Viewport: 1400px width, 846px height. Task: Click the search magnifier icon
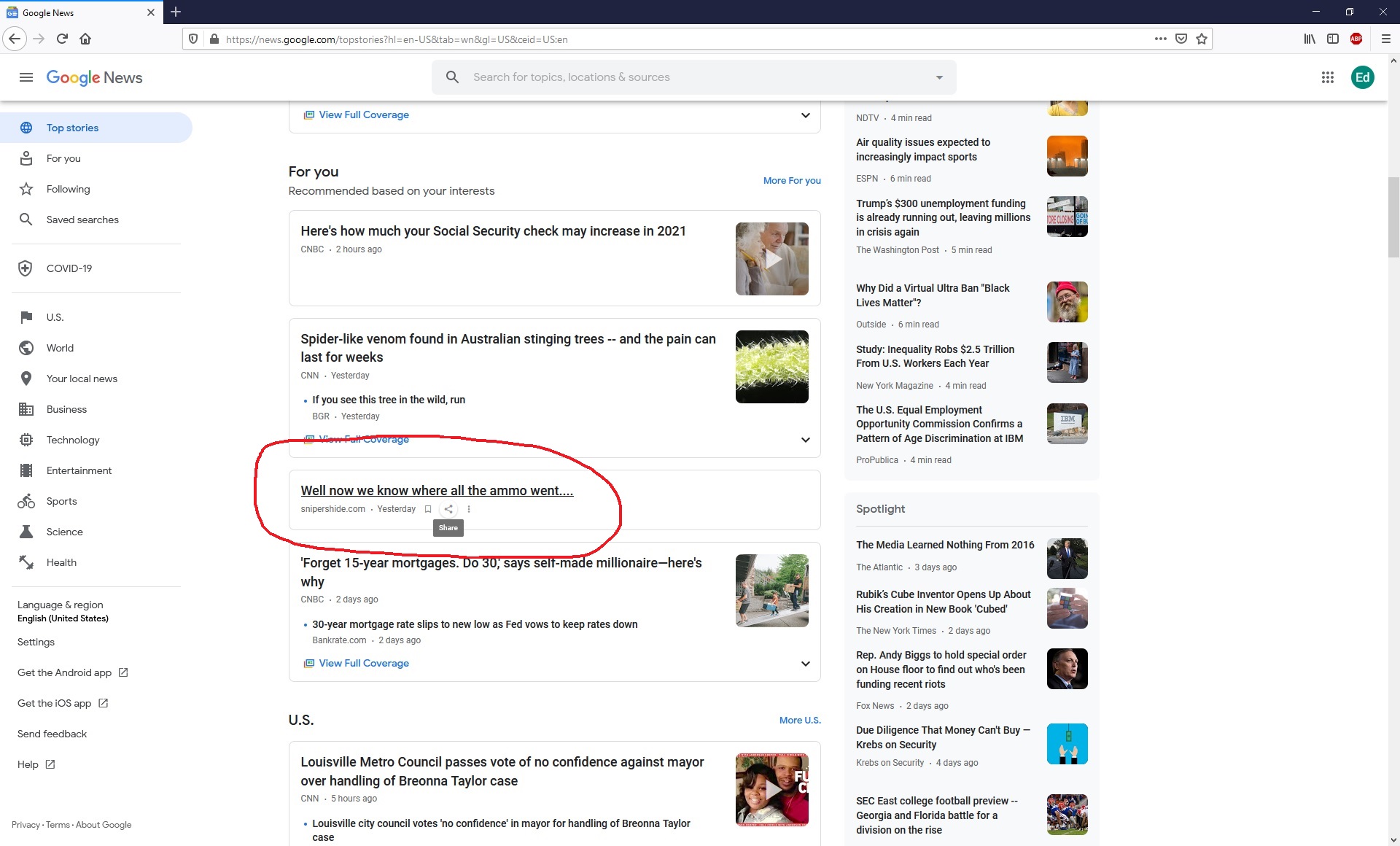coord(452,77)
